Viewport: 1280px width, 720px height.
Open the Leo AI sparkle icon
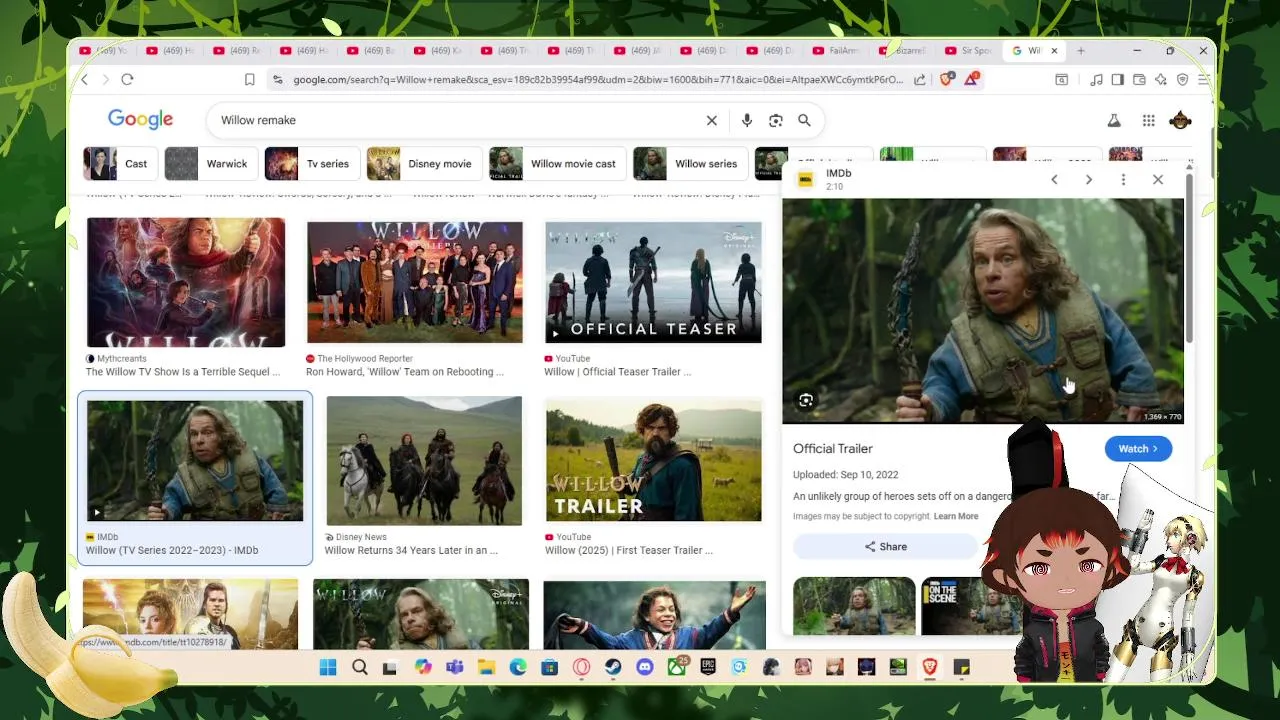pyautogui.click(x=1161, y=80)
